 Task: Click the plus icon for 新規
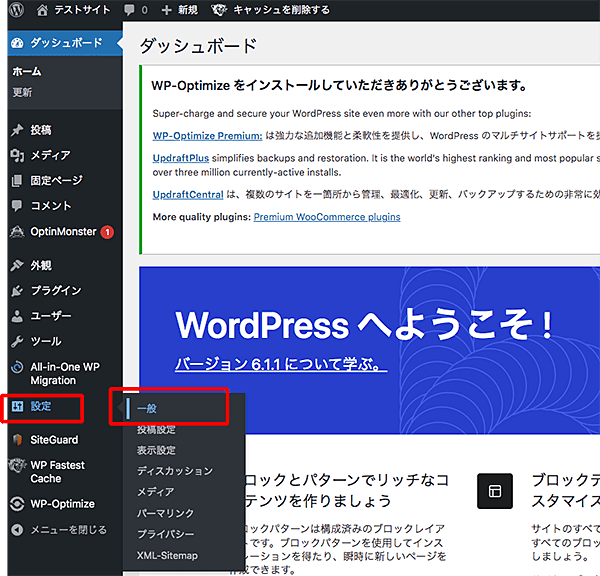pos(166,10)
